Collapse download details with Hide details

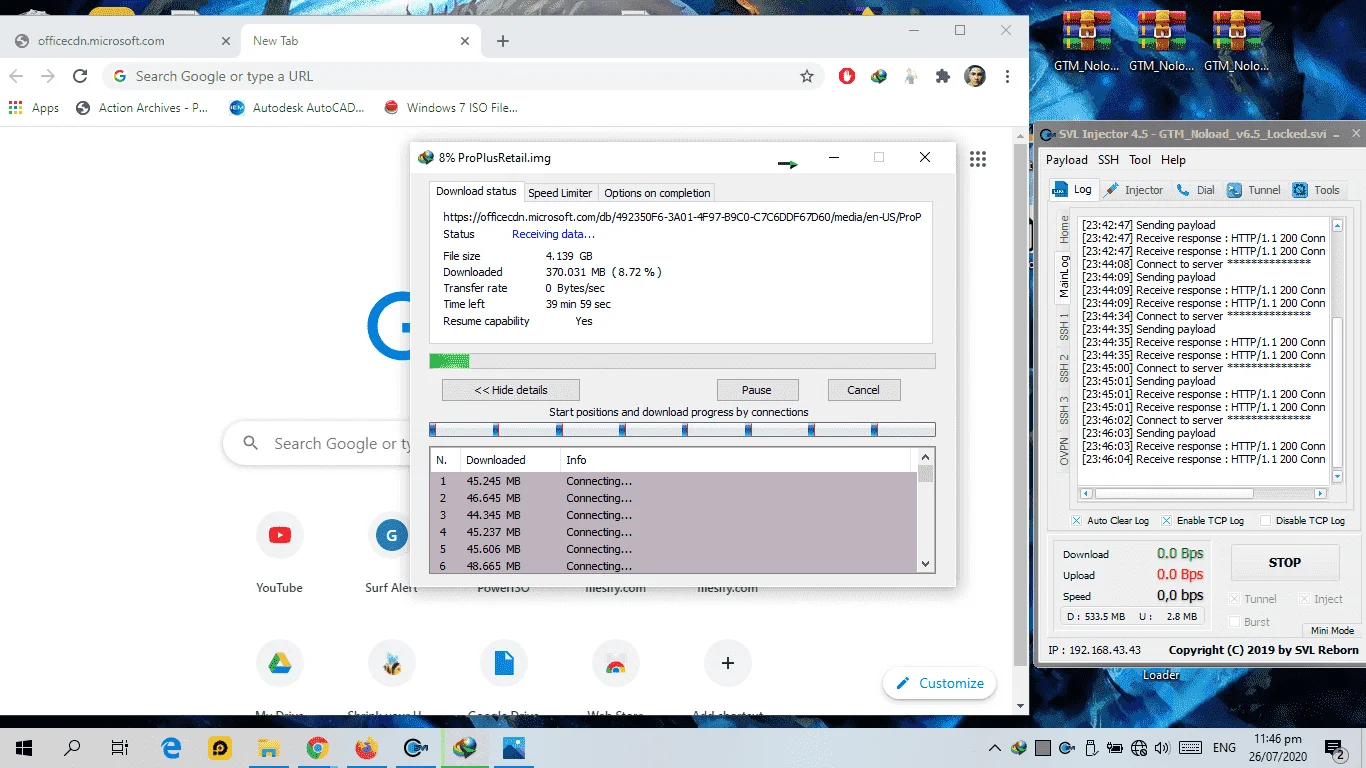click(x=510, y=390)
